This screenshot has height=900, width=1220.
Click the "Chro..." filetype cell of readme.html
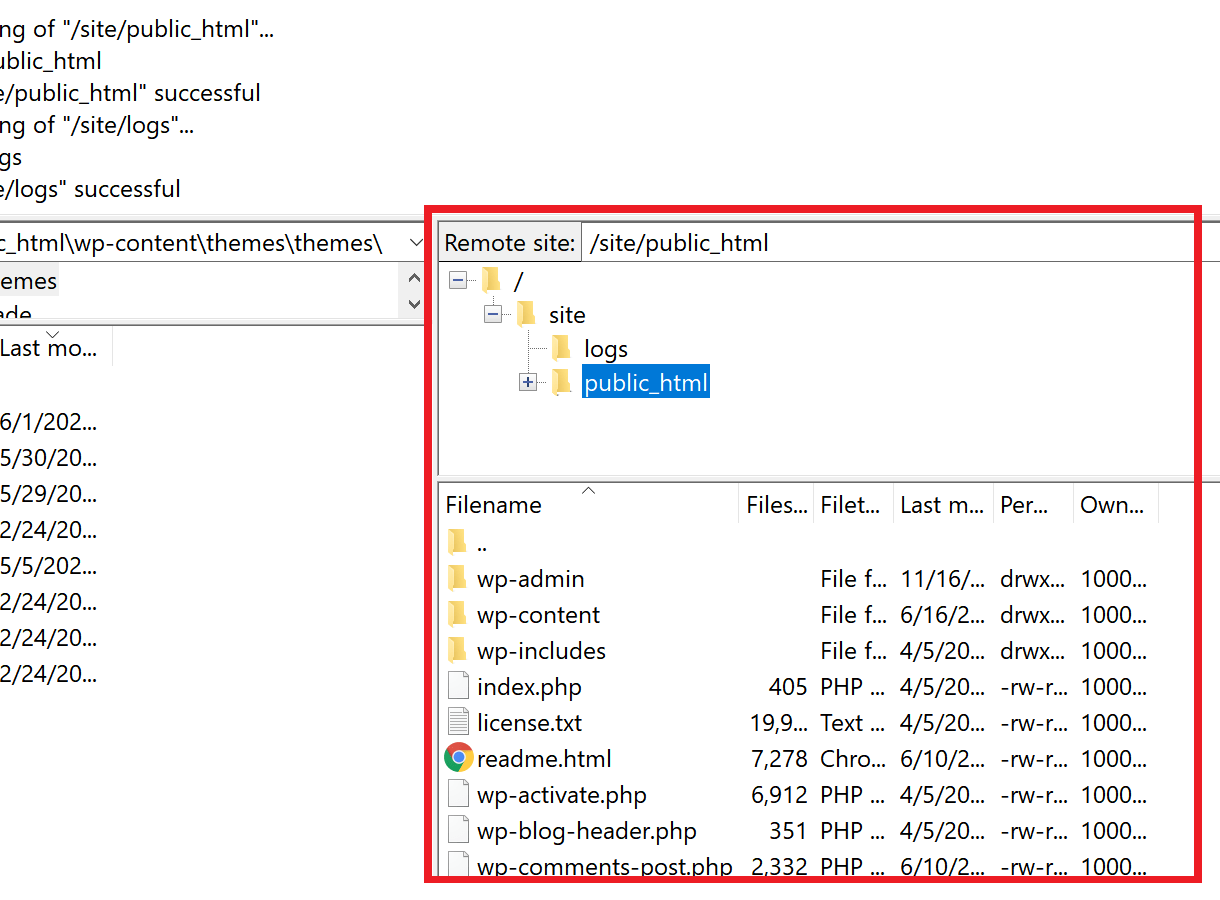[x=853, y=759]
